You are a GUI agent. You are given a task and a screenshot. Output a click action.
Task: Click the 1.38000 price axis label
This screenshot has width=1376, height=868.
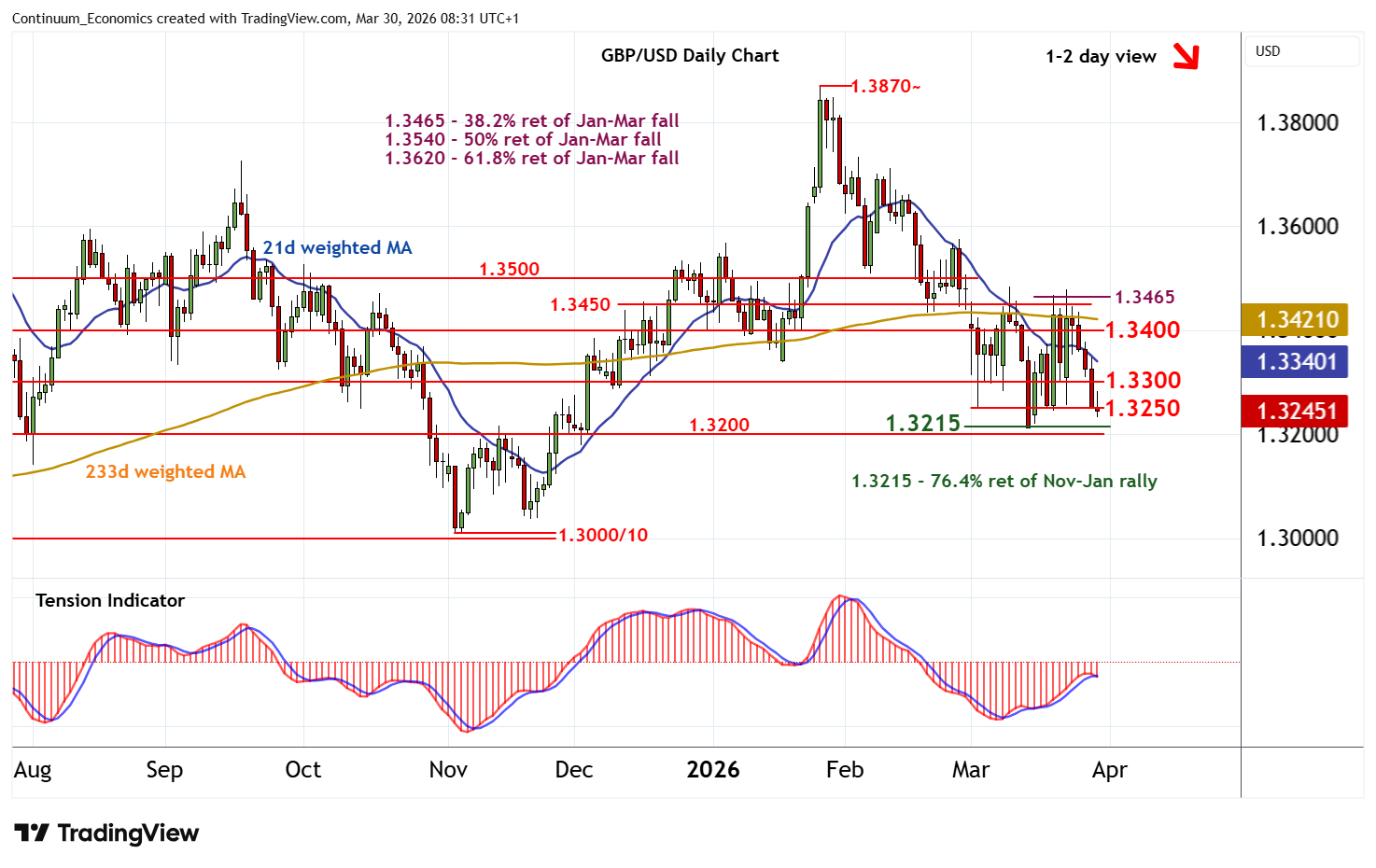1298,123
